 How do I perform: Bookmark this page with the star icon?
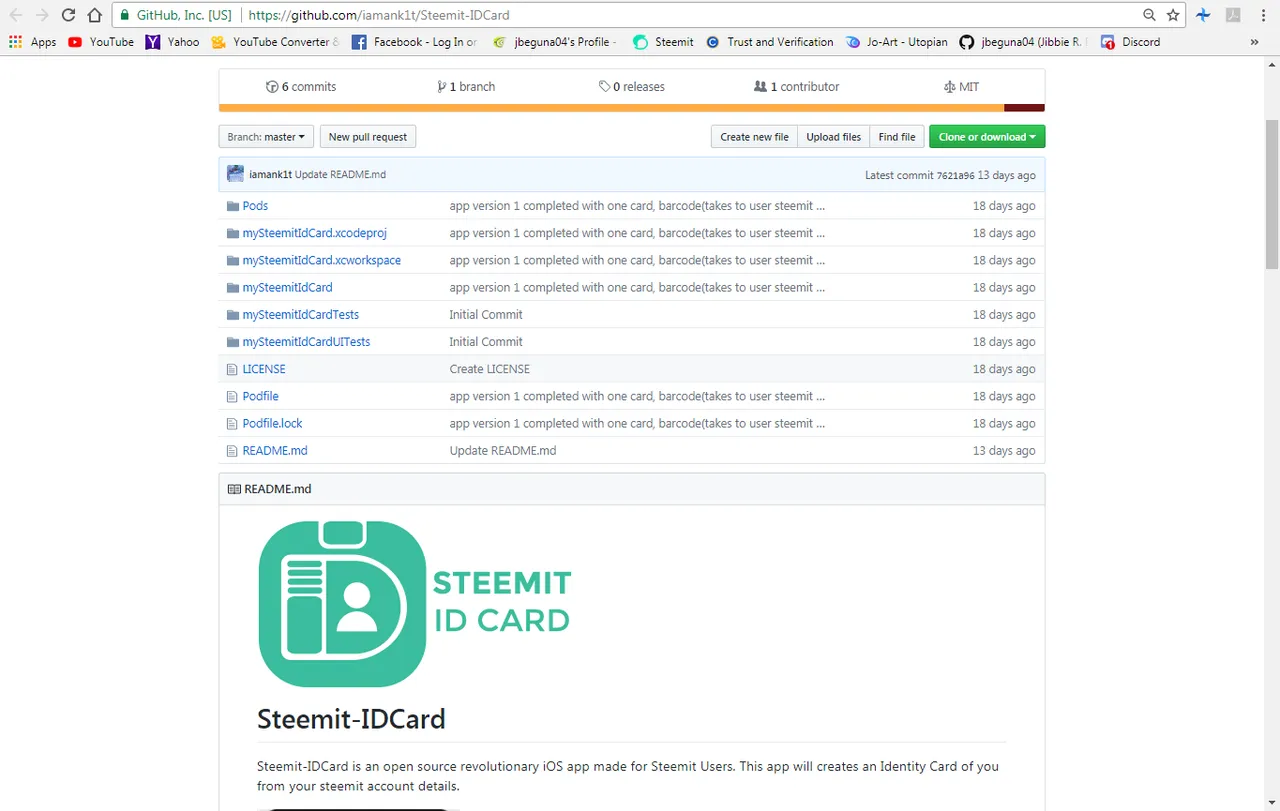click(x=1173, y=15)
